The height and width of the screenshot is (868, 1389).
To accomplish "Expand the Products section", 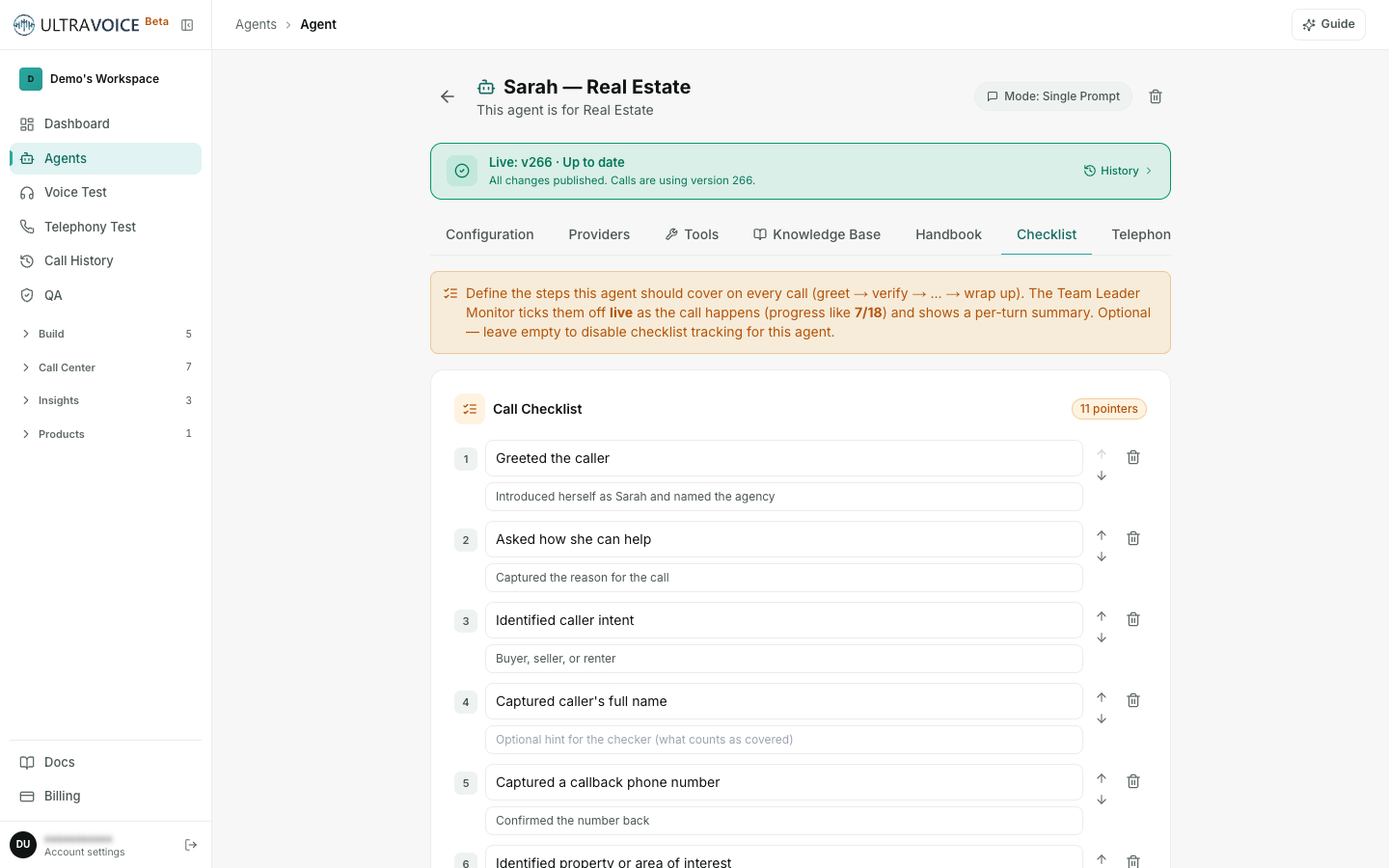I will [105, 434].
